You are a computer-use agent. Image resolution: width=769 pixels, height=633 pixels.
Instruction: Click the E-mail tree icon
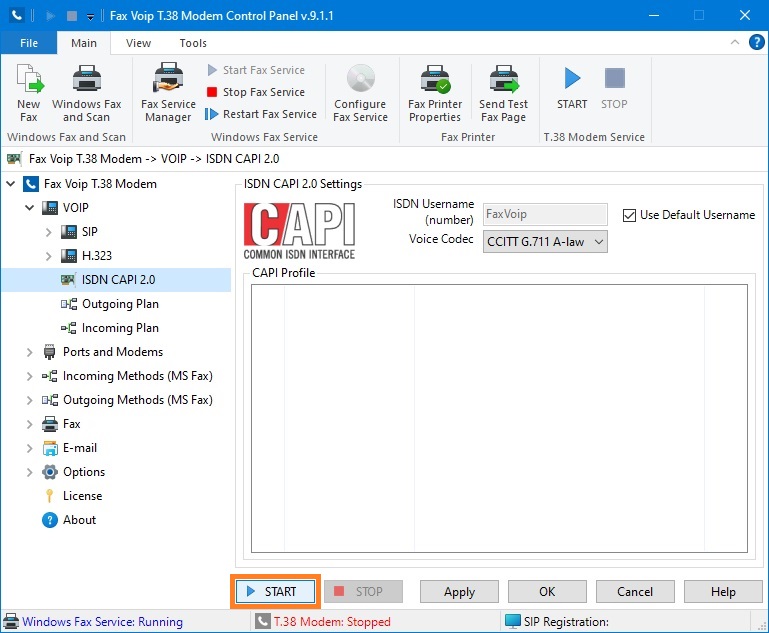[x=50, y=448]
